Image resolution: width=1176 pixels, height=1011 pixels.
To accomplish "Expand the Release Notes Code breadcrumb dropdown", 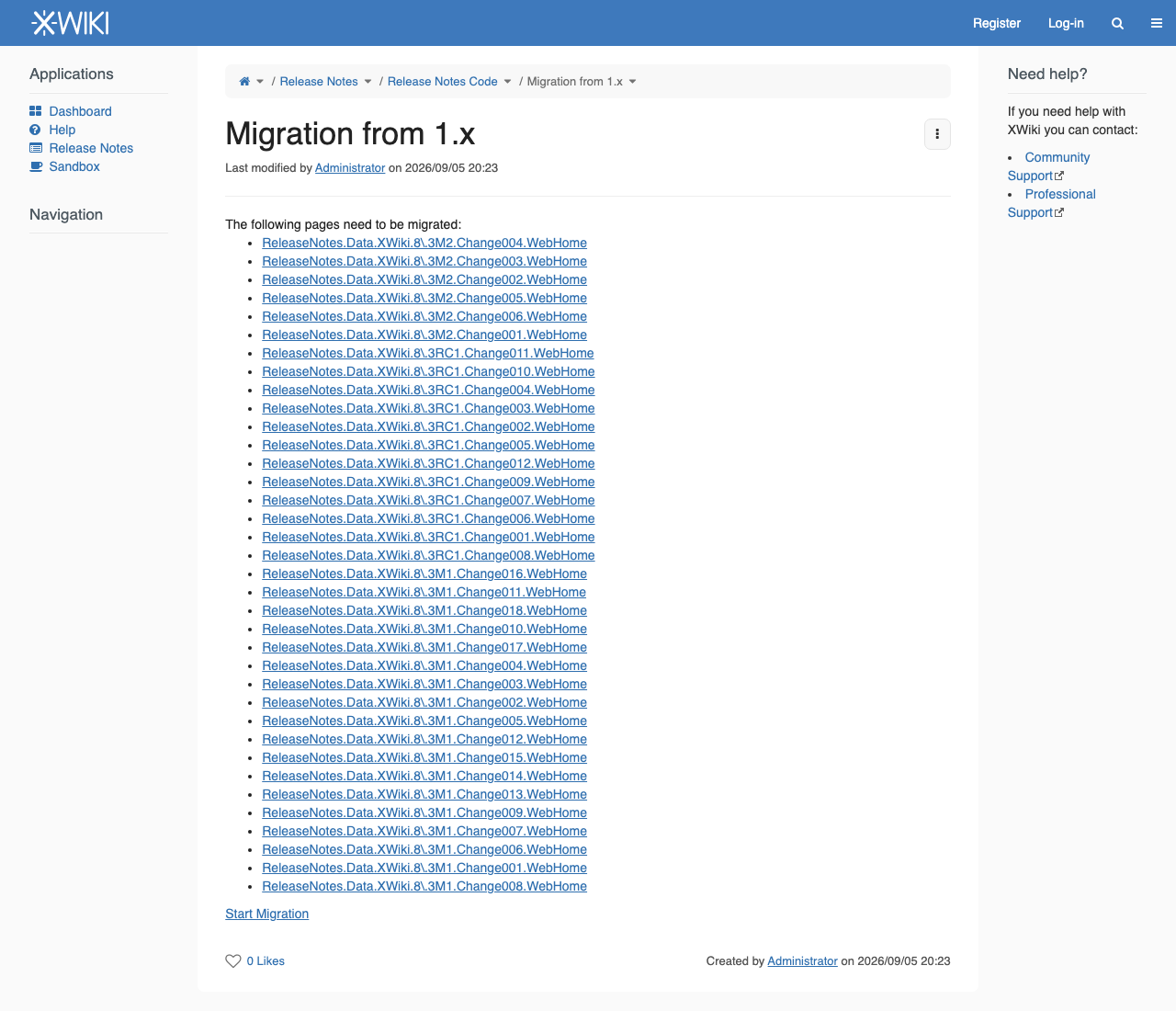I will click(507, 82).
